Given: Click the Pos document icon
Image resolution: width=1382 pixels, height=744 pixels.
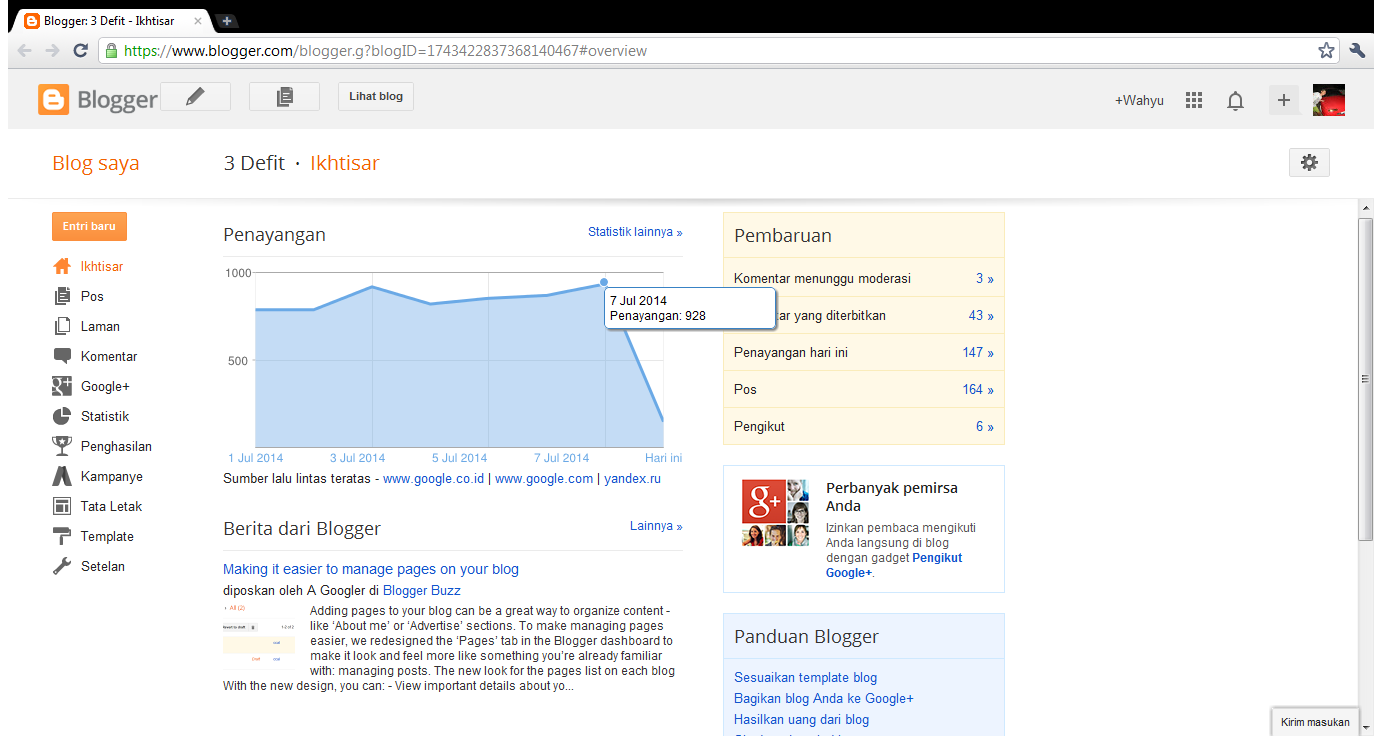Looking at the screenshot, I should [62, 296].
